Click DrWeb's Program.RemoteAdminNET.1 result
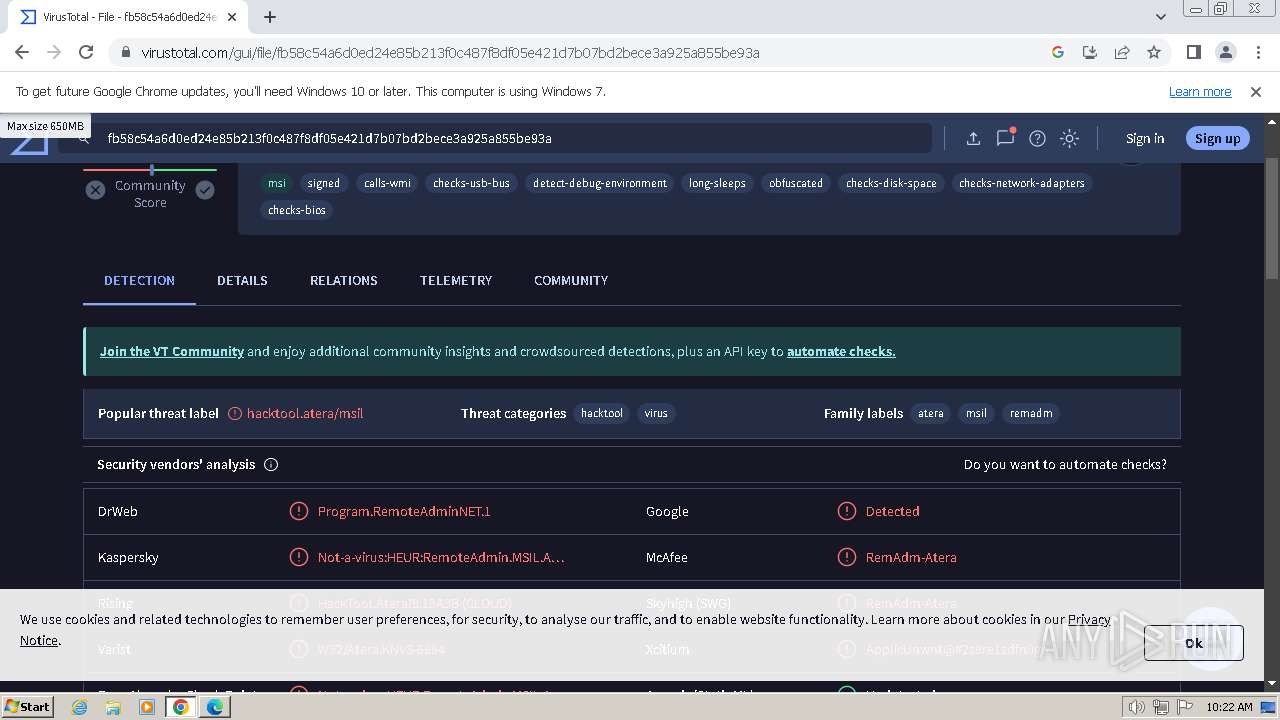This screenshot has height=720, width=1280. pos(404,511)
